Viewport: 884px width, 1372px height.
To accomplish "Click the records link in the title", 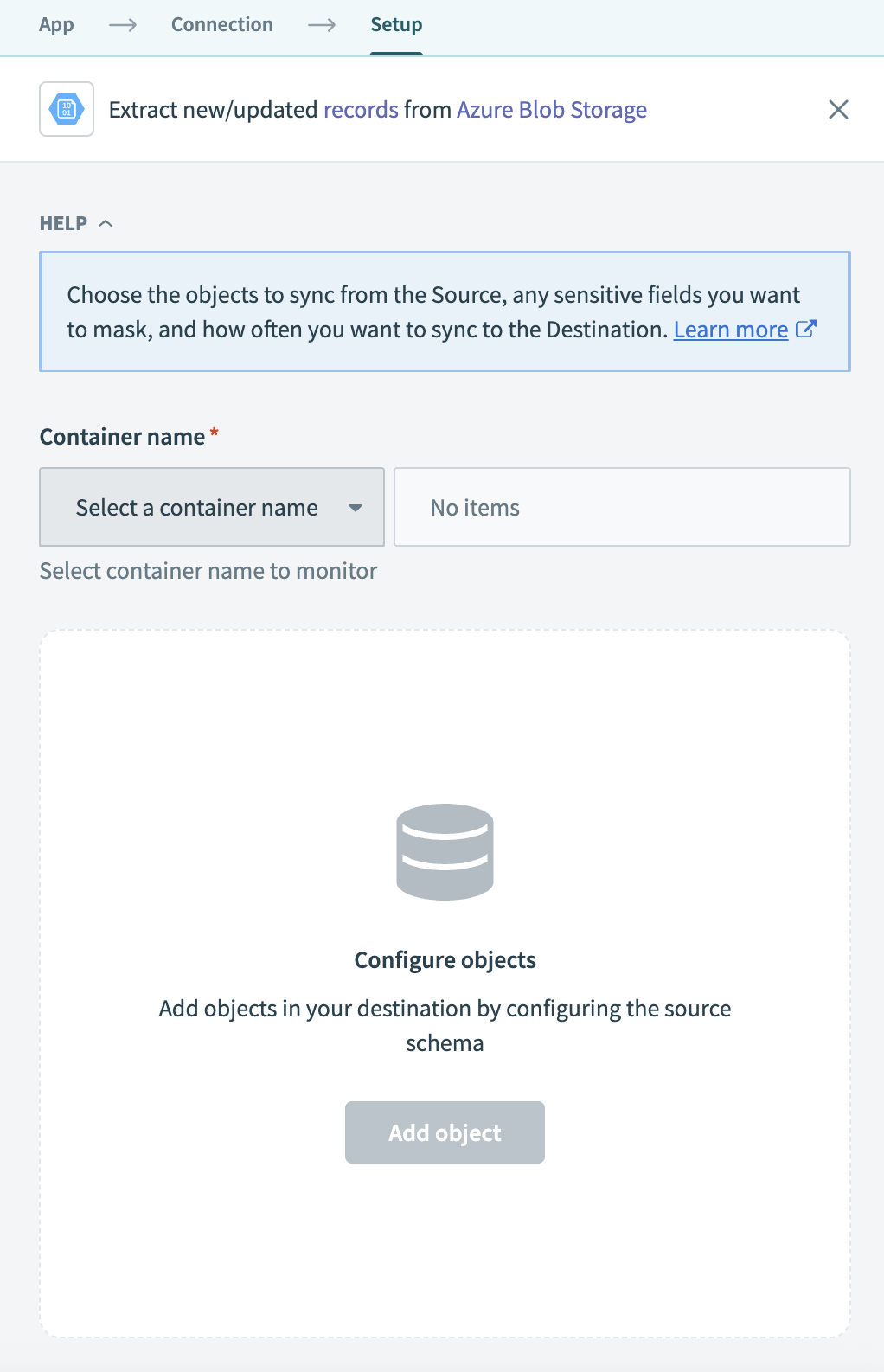I will pos(361,110).
